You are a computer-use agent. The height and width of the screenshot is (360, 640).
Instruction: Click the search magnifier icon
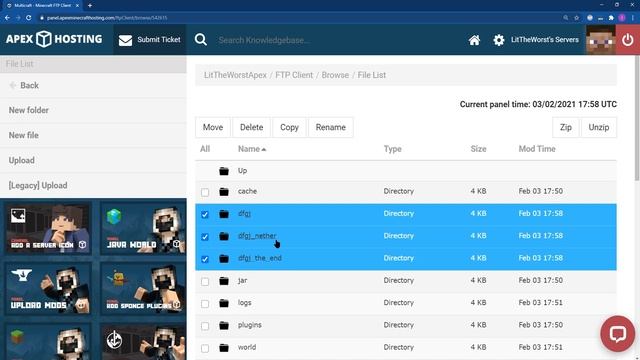point(200,40)
